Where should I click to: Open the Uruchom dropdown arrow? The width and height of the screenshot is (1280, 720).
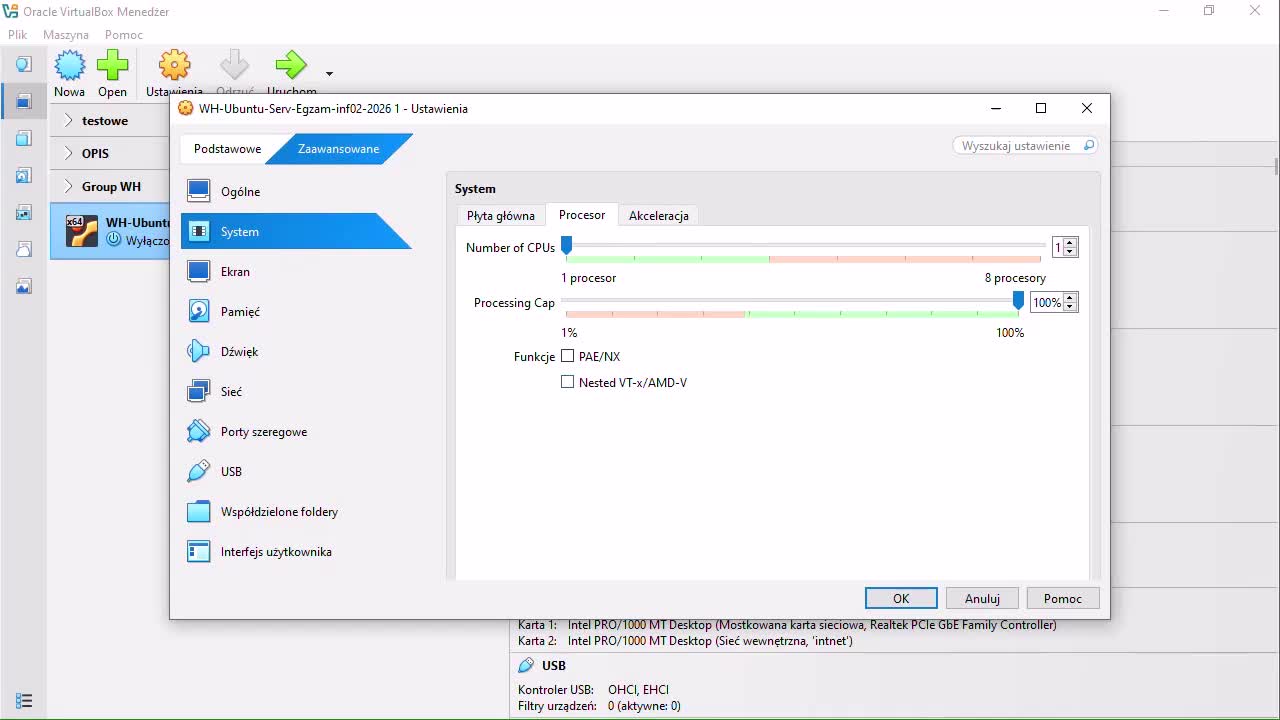click(329, 73)
